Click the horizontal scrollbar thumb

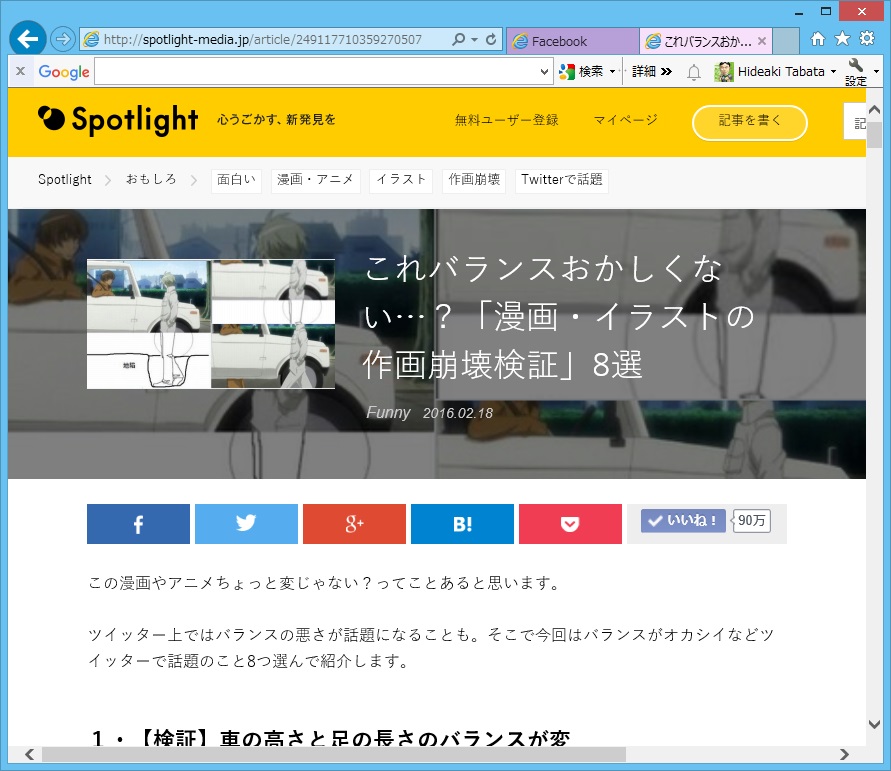pyautogui.click(x=334, y=754)
